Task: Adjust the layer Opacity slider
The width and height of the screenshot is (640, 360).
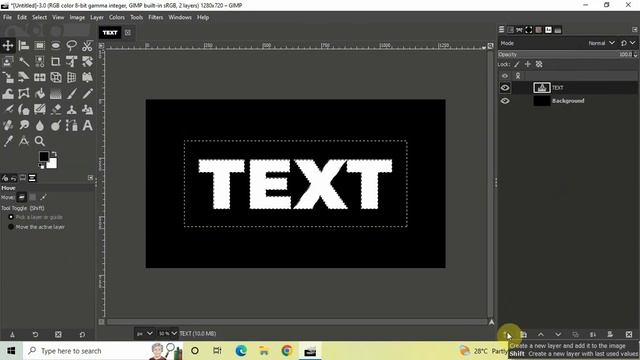Action: pyautogui.click(x=565, y=54)
